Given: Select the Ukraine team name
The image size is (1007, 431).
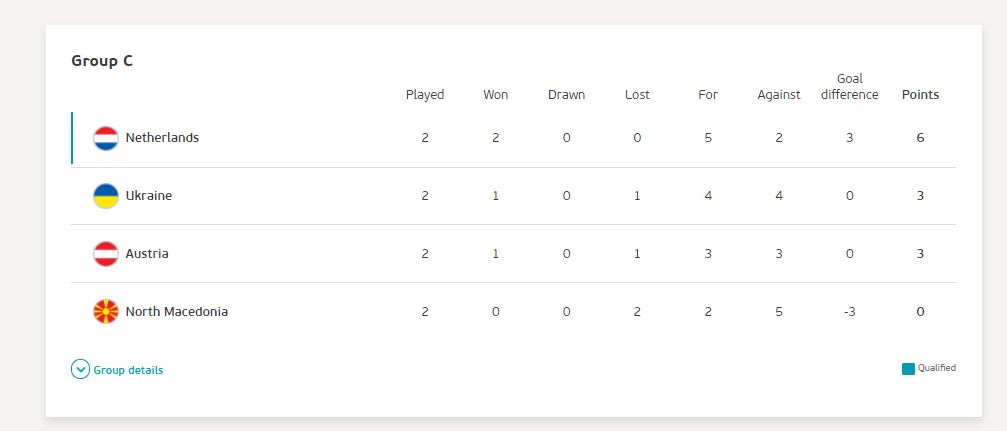Looking at the screenshot, I should coord(149,195).
